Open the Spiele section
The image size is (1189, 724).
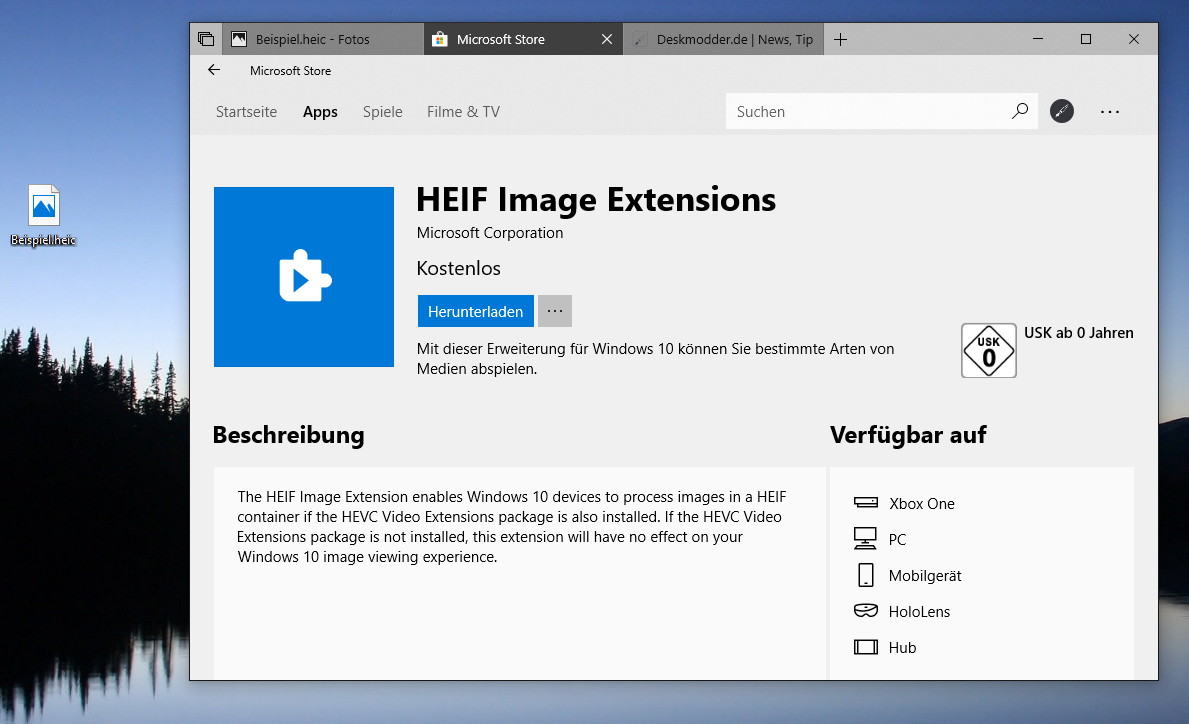click(382, 112)
